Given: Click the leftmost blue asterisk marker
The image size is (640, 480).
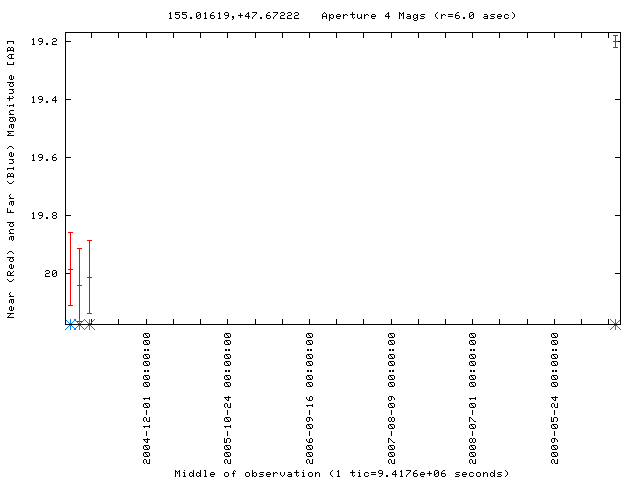Looking at the screenshot, I should pyautogui.click(x=70, y=325).
